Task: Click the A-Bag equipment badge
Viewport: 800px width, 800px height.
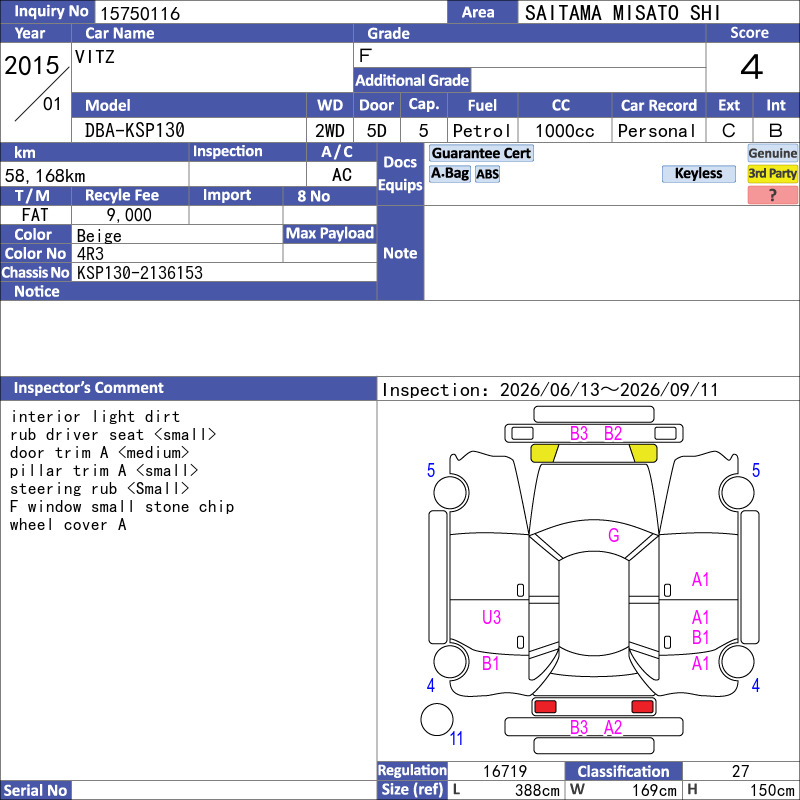Action: click(449, 173)
